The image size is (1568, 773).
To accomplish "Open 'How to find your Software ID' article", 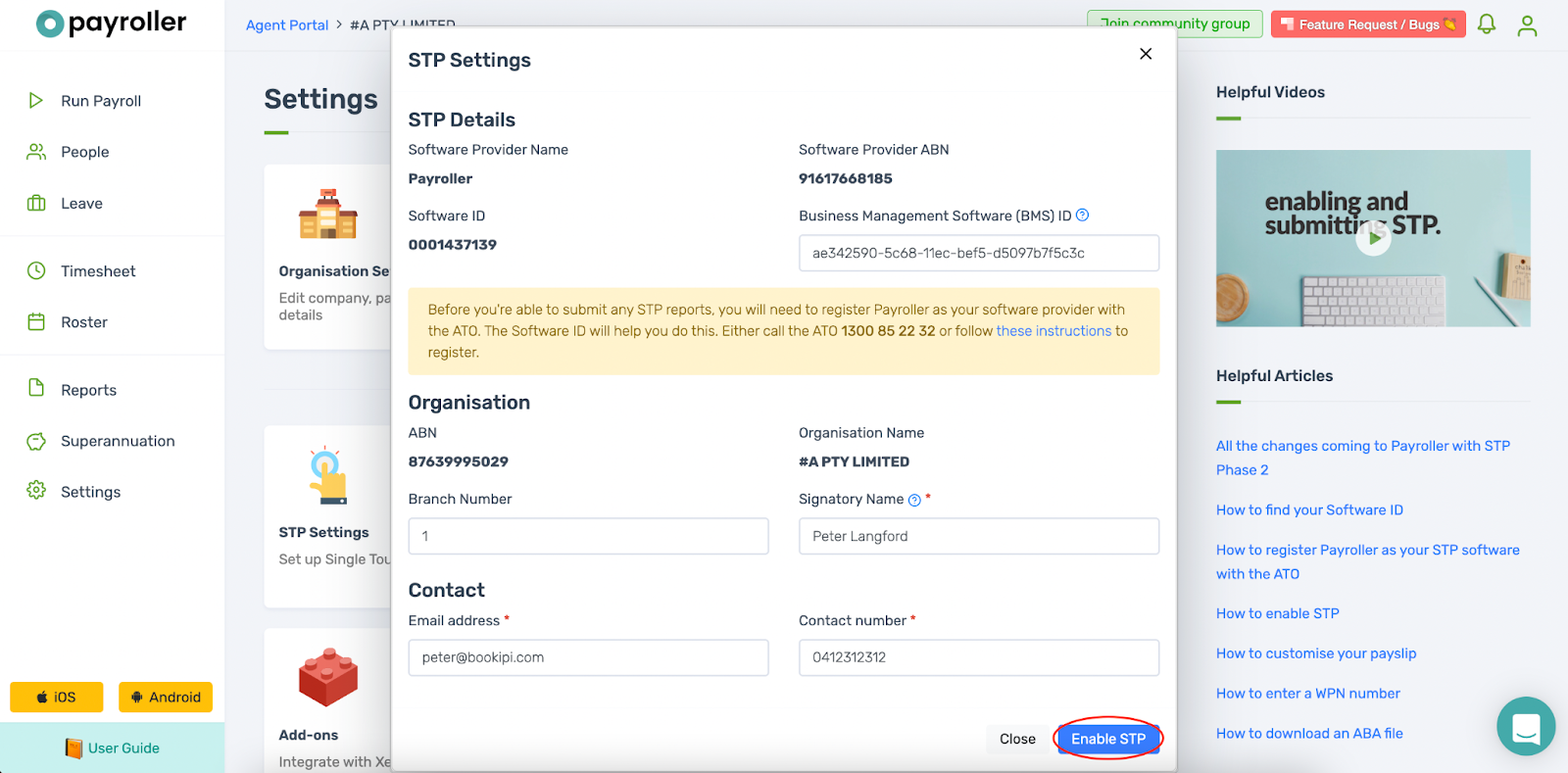I will (1309, 509).
